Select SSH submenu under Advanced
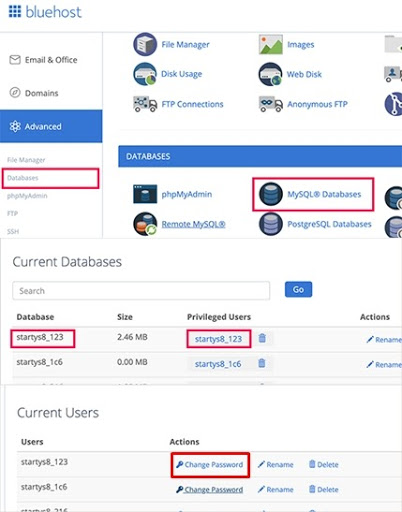 [13, 231]
